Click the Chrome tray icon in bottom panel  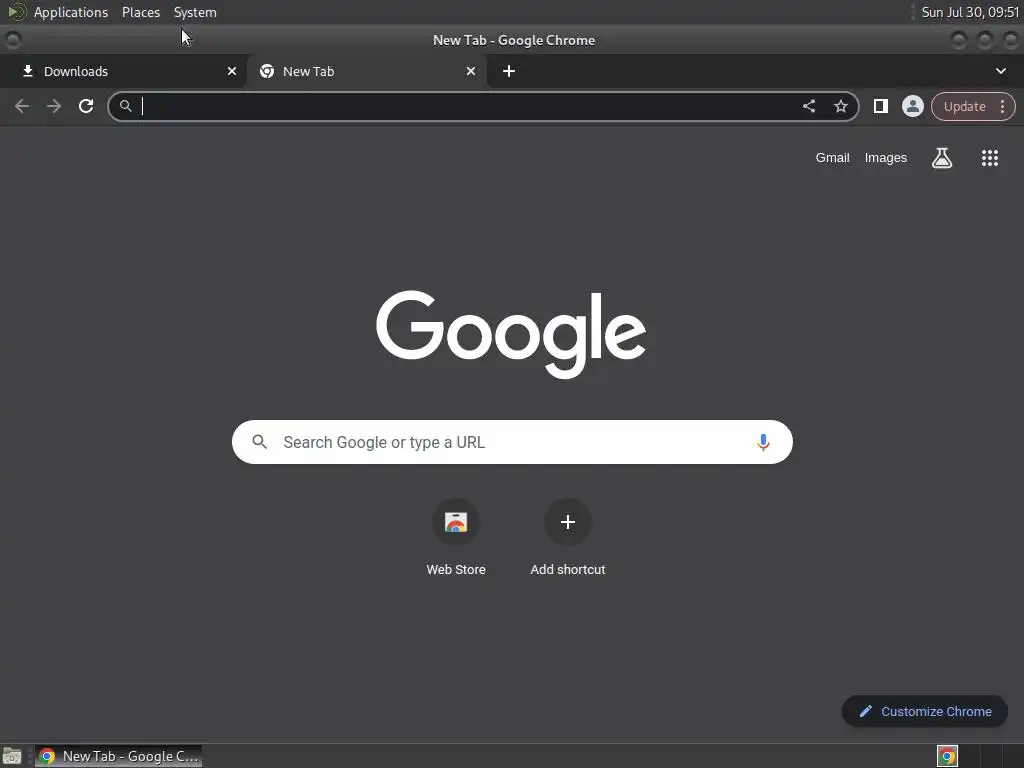(x=947, y=756)
